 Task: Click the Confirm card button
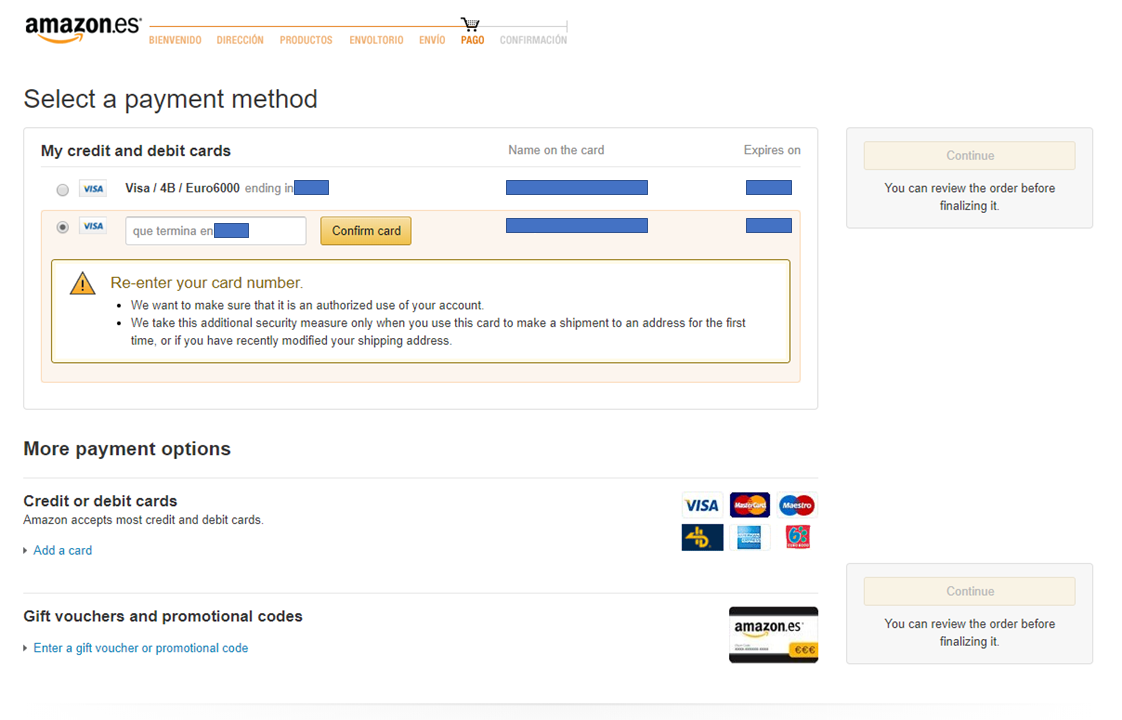(x=366, y=230)
